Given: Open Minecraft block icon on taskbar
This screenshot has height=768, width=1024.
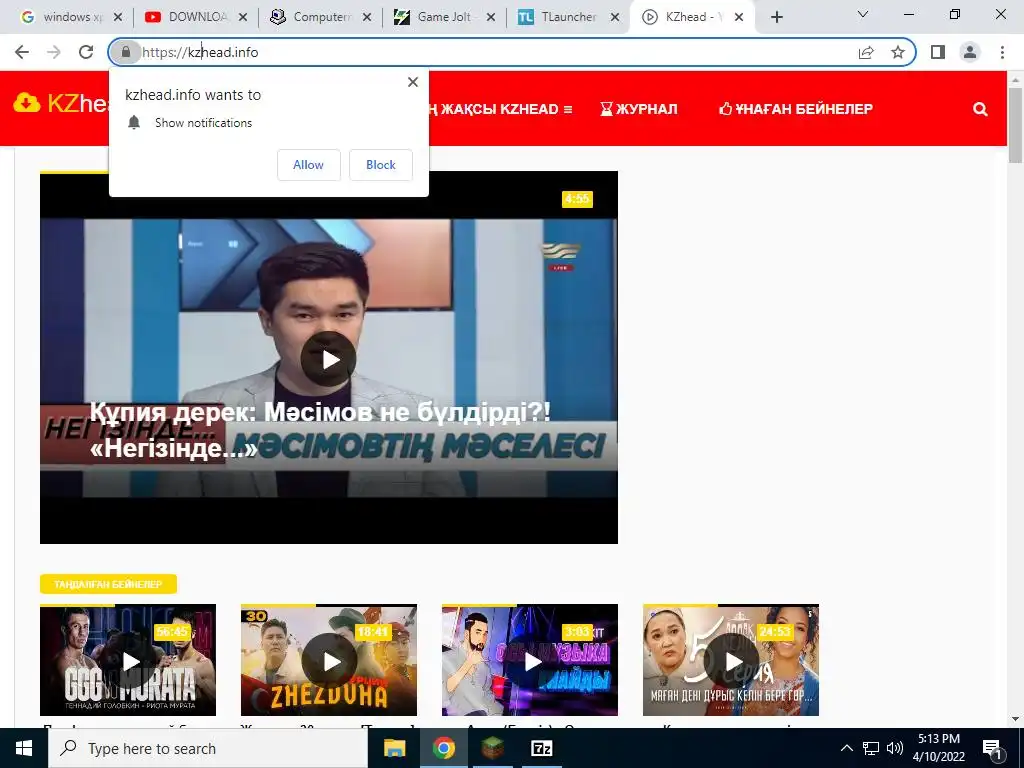Looking at the screenshot, I should [493, 748].
